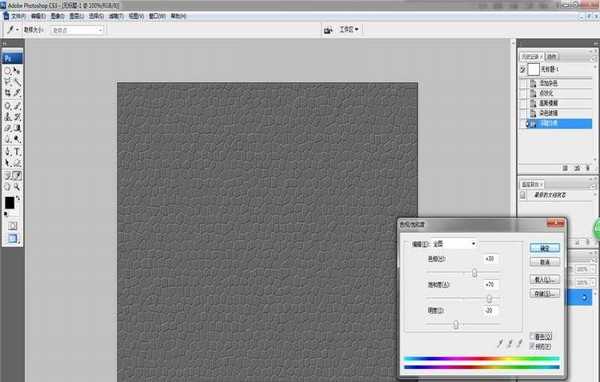Select the Type (T) tool
Viewport: 600px width, 382px height.
pyautogui.click(x=17, y=152)
